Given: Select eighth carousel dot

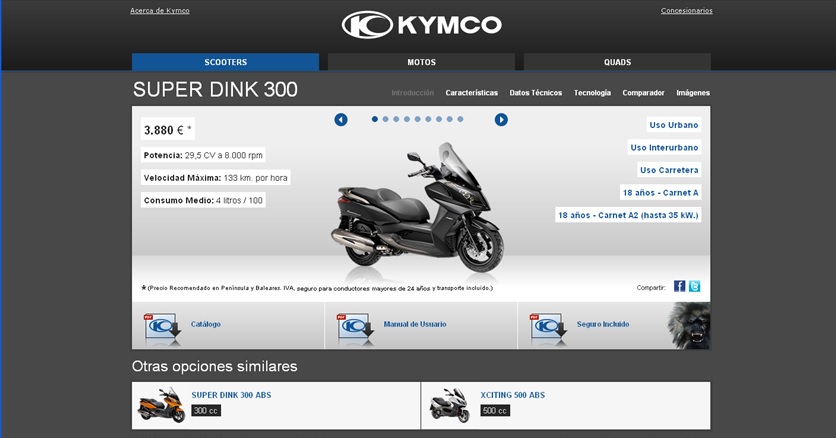Looking at the screenshot, I should [449, 119].
